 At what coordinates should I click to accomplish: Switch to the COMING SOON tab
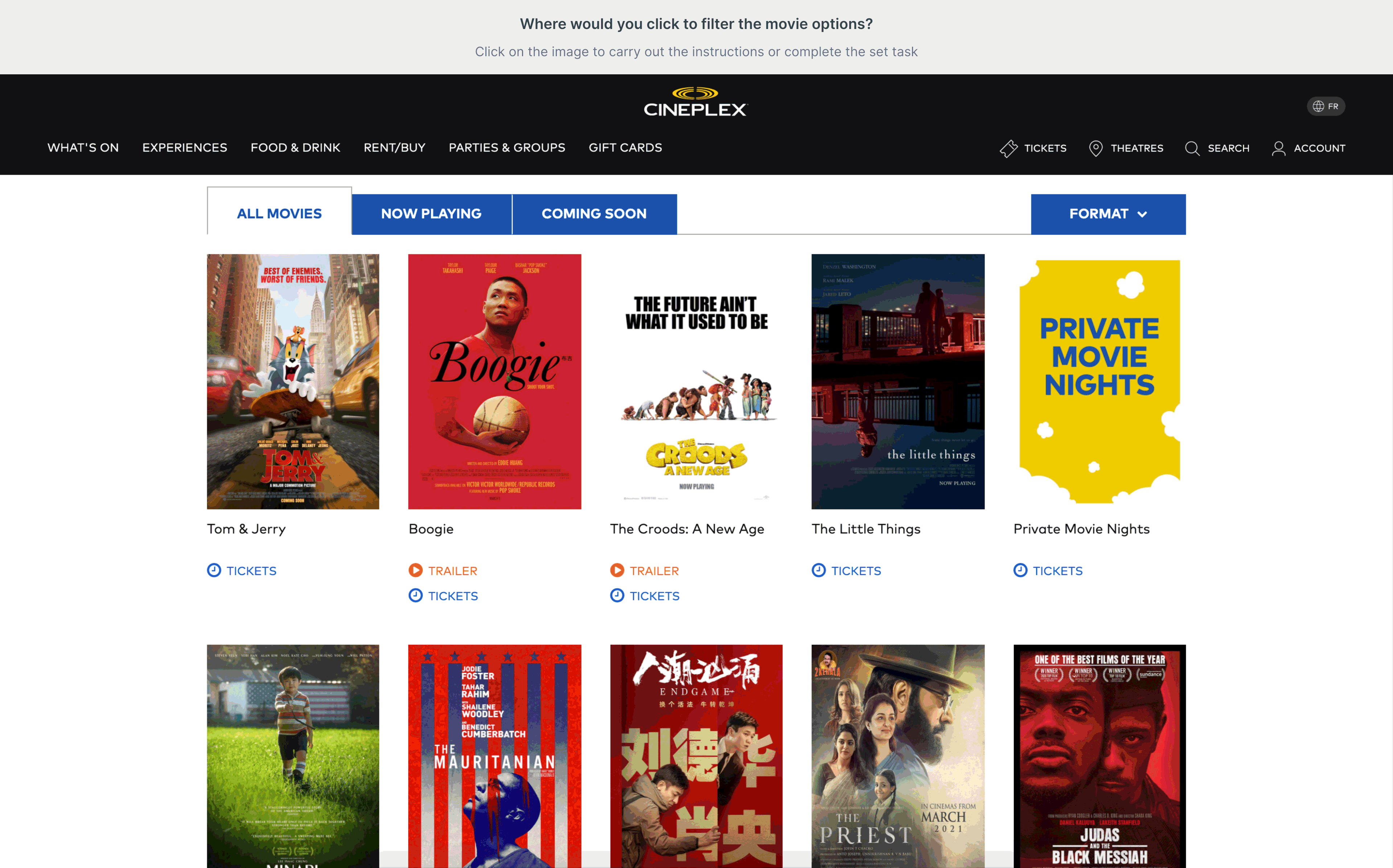[594, 214]
